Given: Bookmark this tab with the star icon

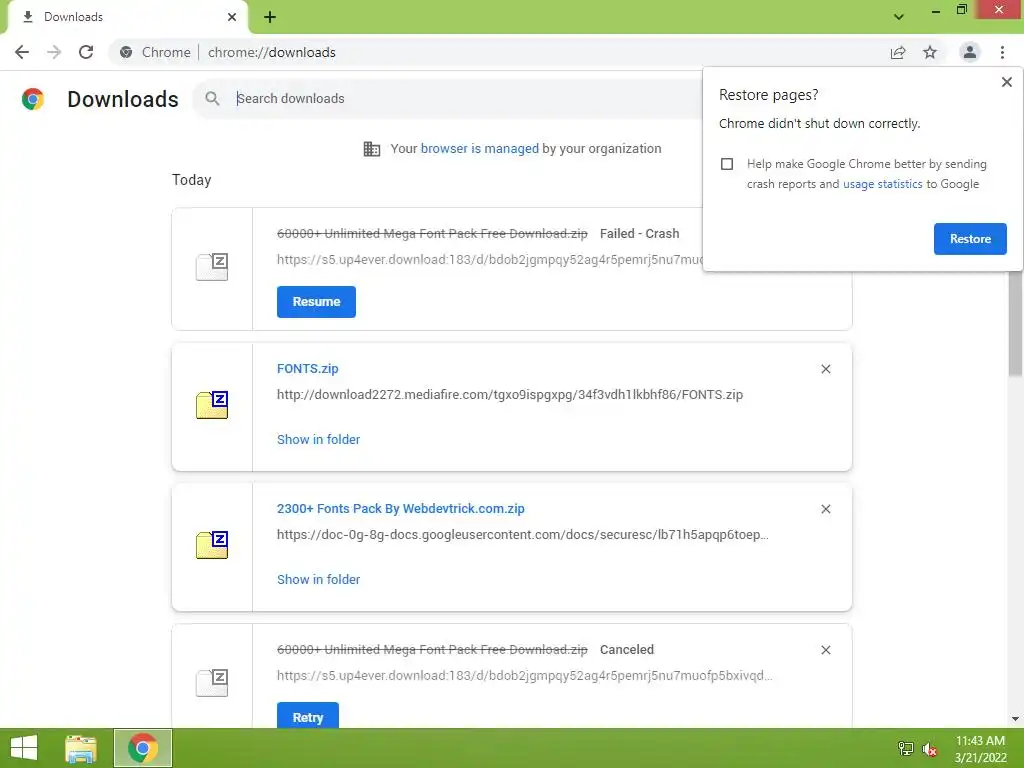Looking at the screenshot, I should click(930, 52).
